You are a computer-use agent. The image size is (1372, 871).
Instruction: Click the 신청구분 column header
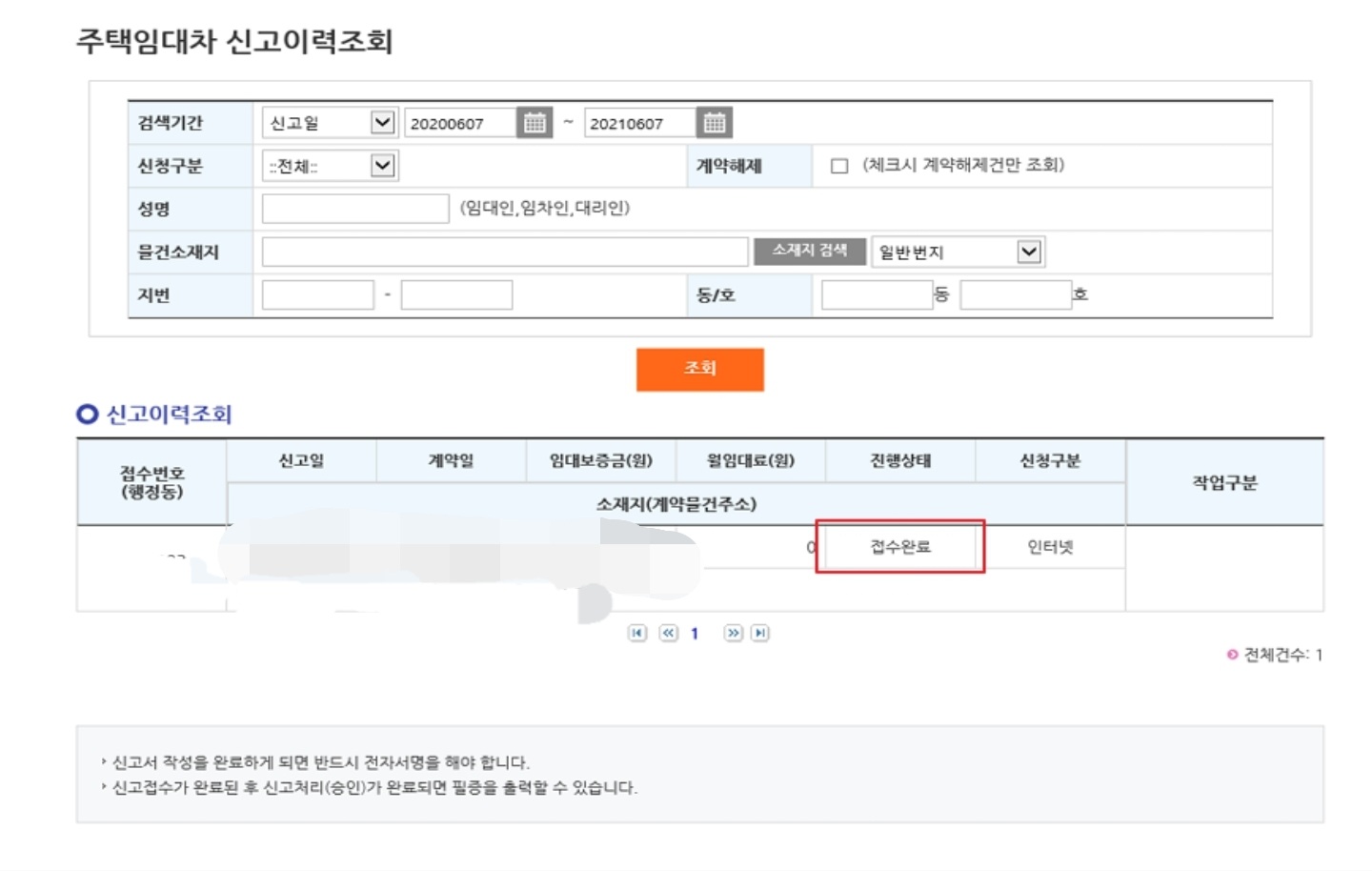click(x=1050, y=461)
